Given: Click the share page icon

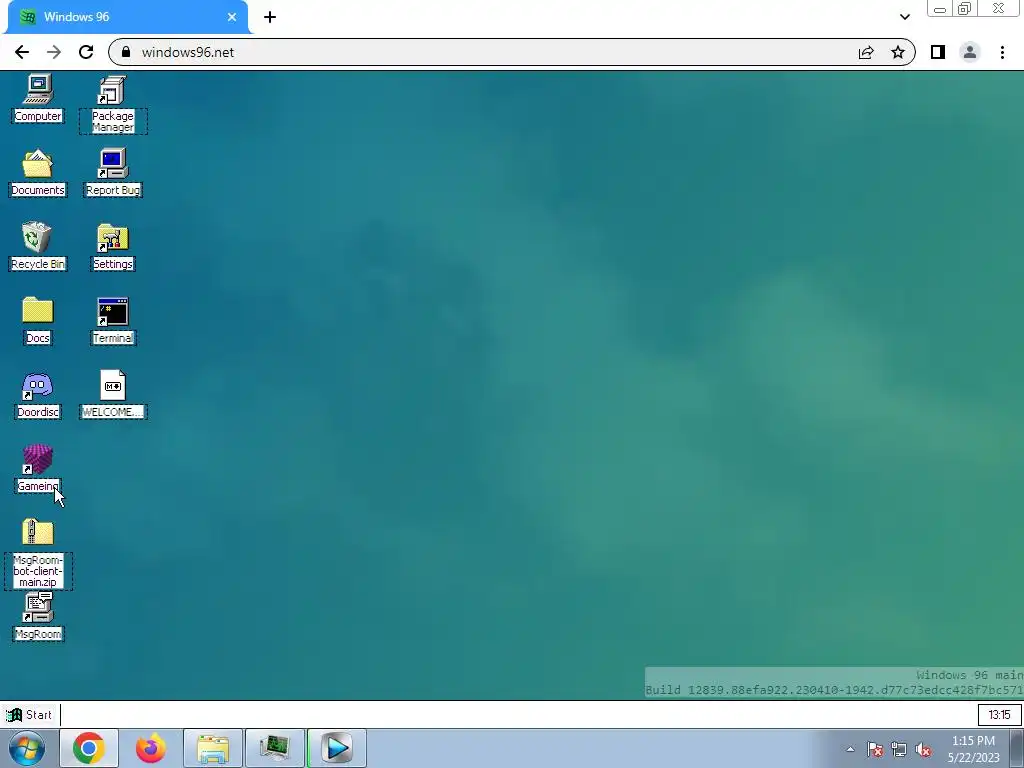Looking at the screenshot, I should pyautogui.click(x=866, y=52).
